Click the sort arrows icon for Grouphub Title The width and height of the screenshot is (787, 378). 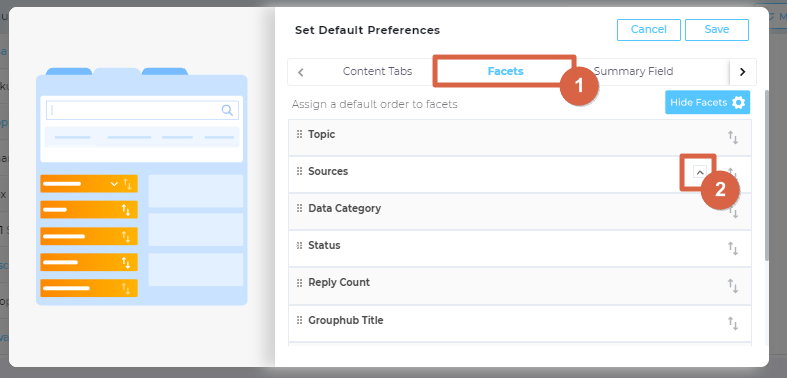[733, 324]
